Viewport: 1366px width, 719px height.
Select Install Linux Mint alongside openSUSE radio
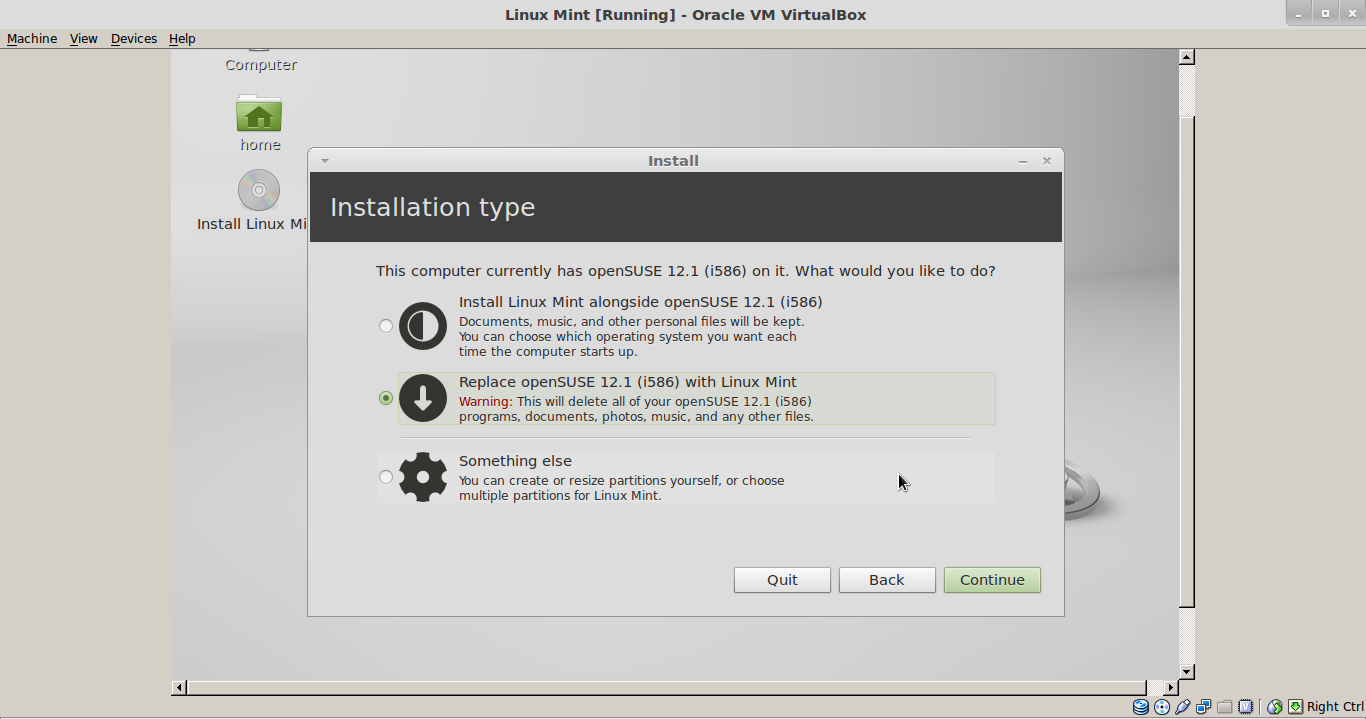(x=386, y=326)
